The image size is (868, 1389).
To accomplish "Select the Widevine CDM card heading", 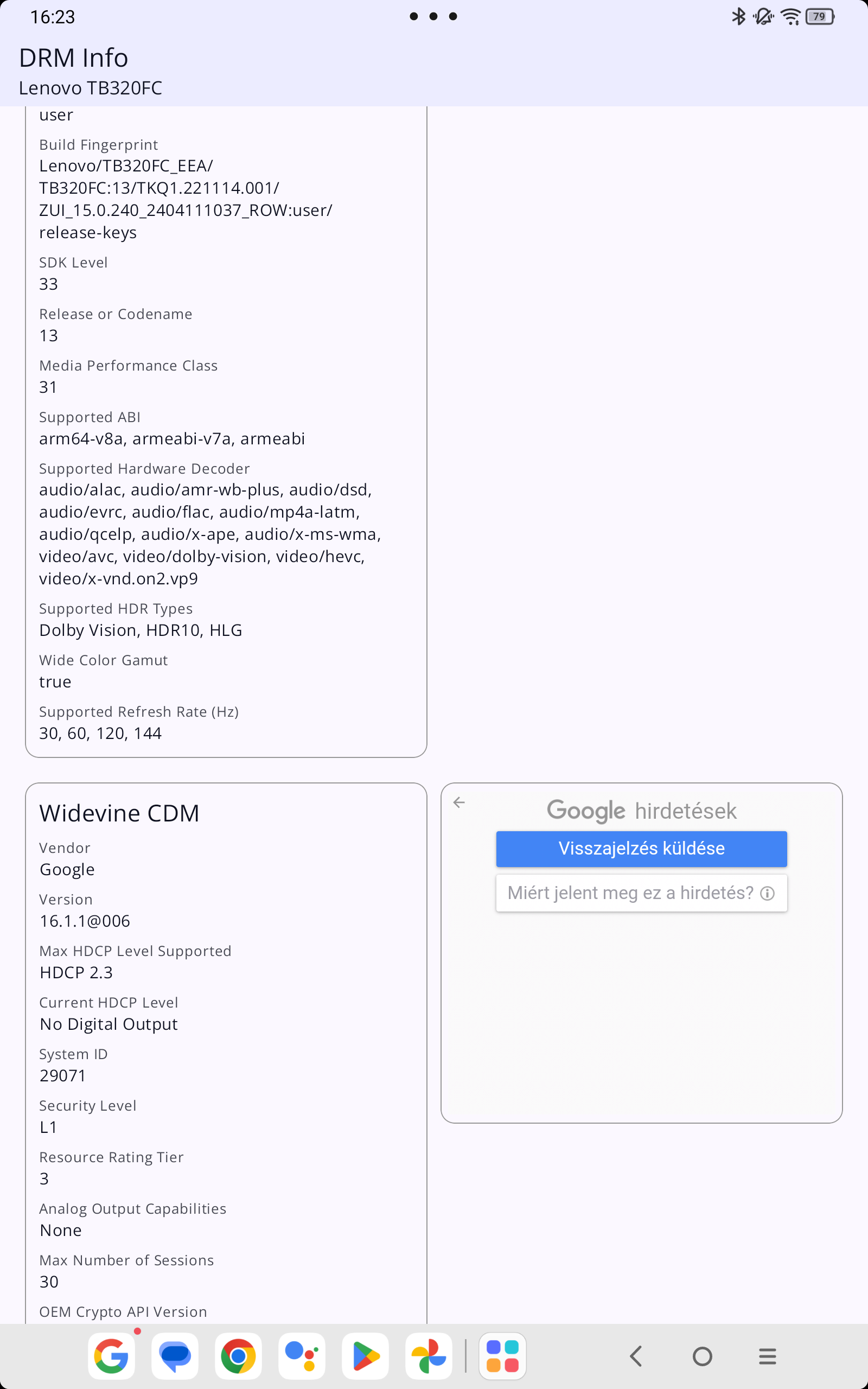I will coord(119,813).
